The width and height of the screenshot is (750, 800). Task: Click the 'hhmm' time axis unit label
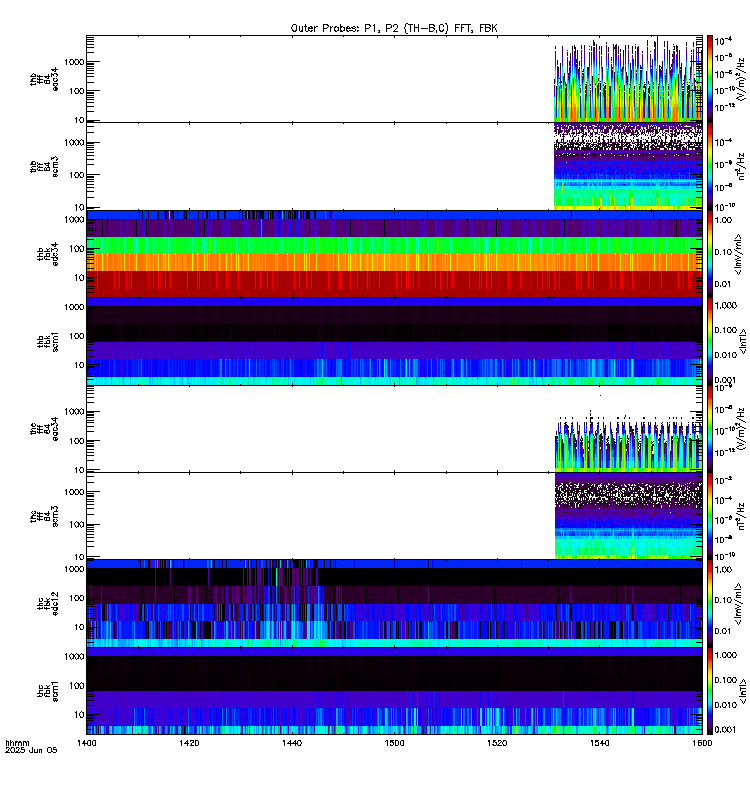pyautogui.click(x=17, y=743)
